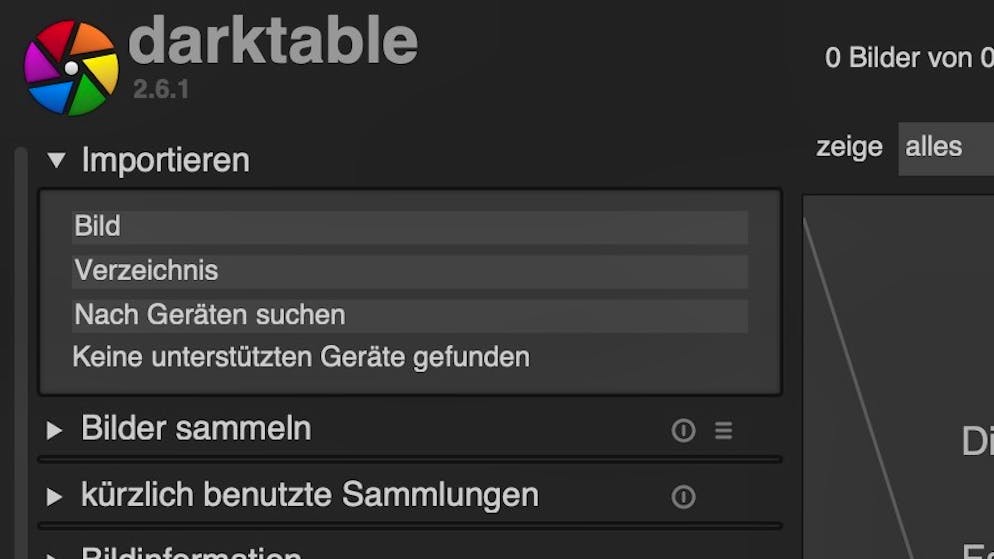This screenshot has height=559, width=994.
Task: Click the kürzlich benutzte Sammlungen title
Action: click(310, 496)
